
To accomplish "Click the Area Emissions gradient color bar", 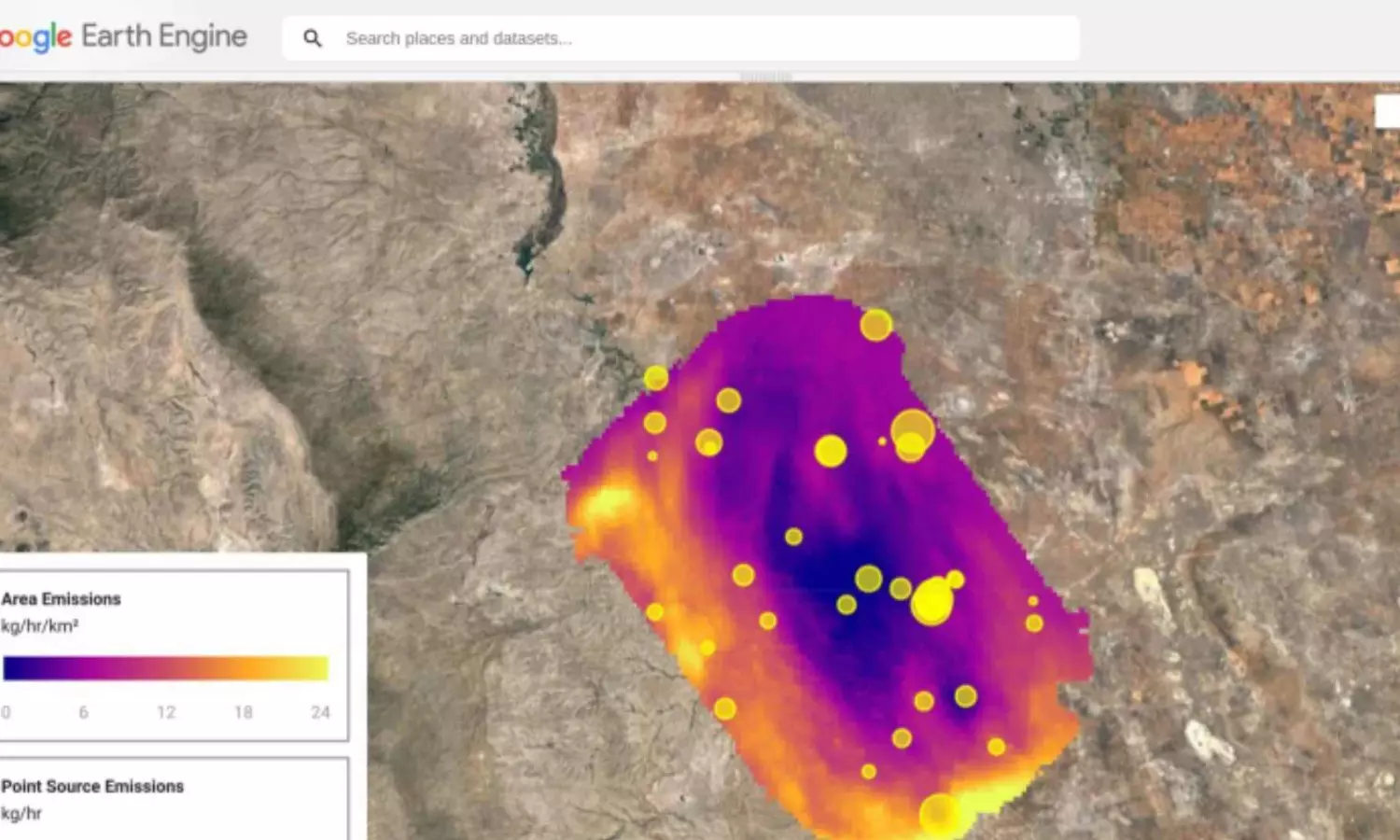I will tap(166, 668).
